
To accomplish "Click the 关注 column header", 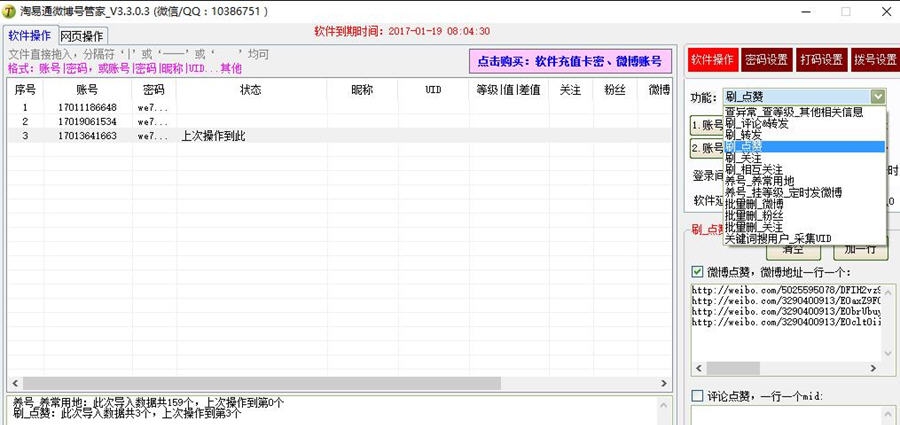I will [x=571, y=90].
